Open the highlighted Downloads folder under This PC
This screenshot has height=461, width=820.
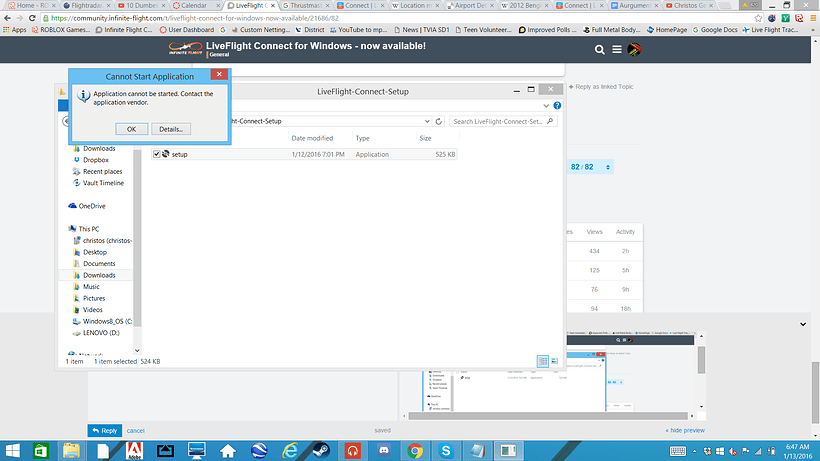[x=99, y=275]
